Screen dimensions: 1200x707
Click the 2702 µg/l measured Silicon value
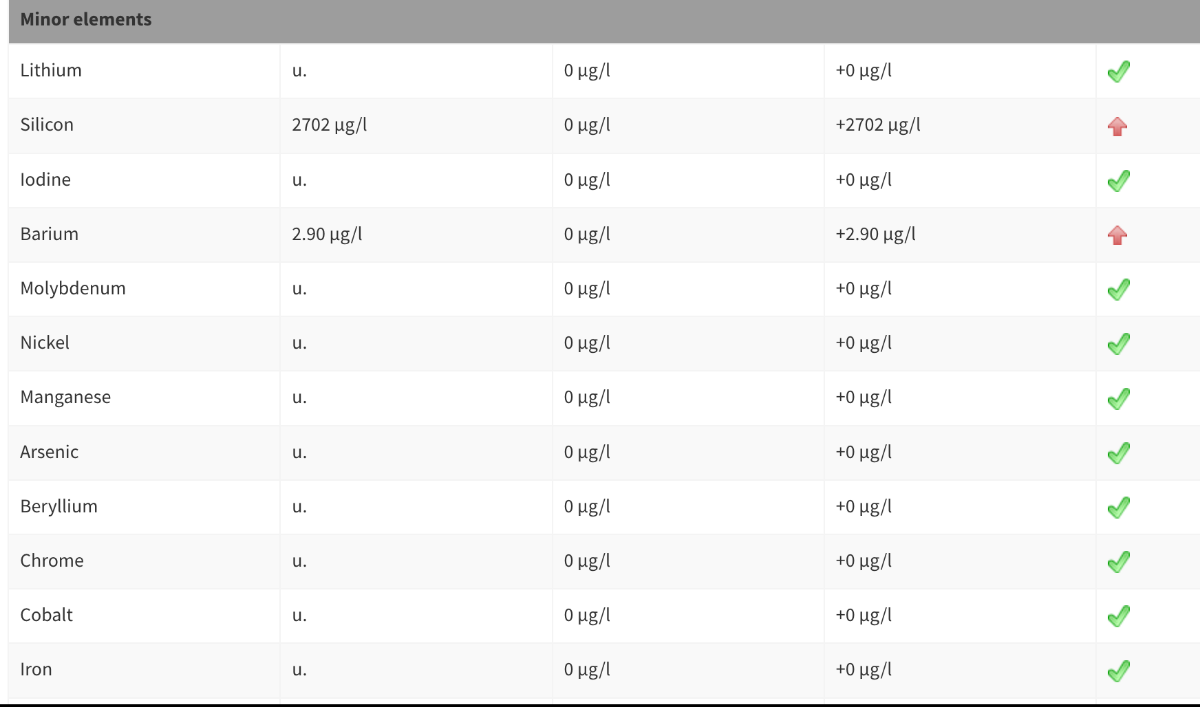[329, 125]
